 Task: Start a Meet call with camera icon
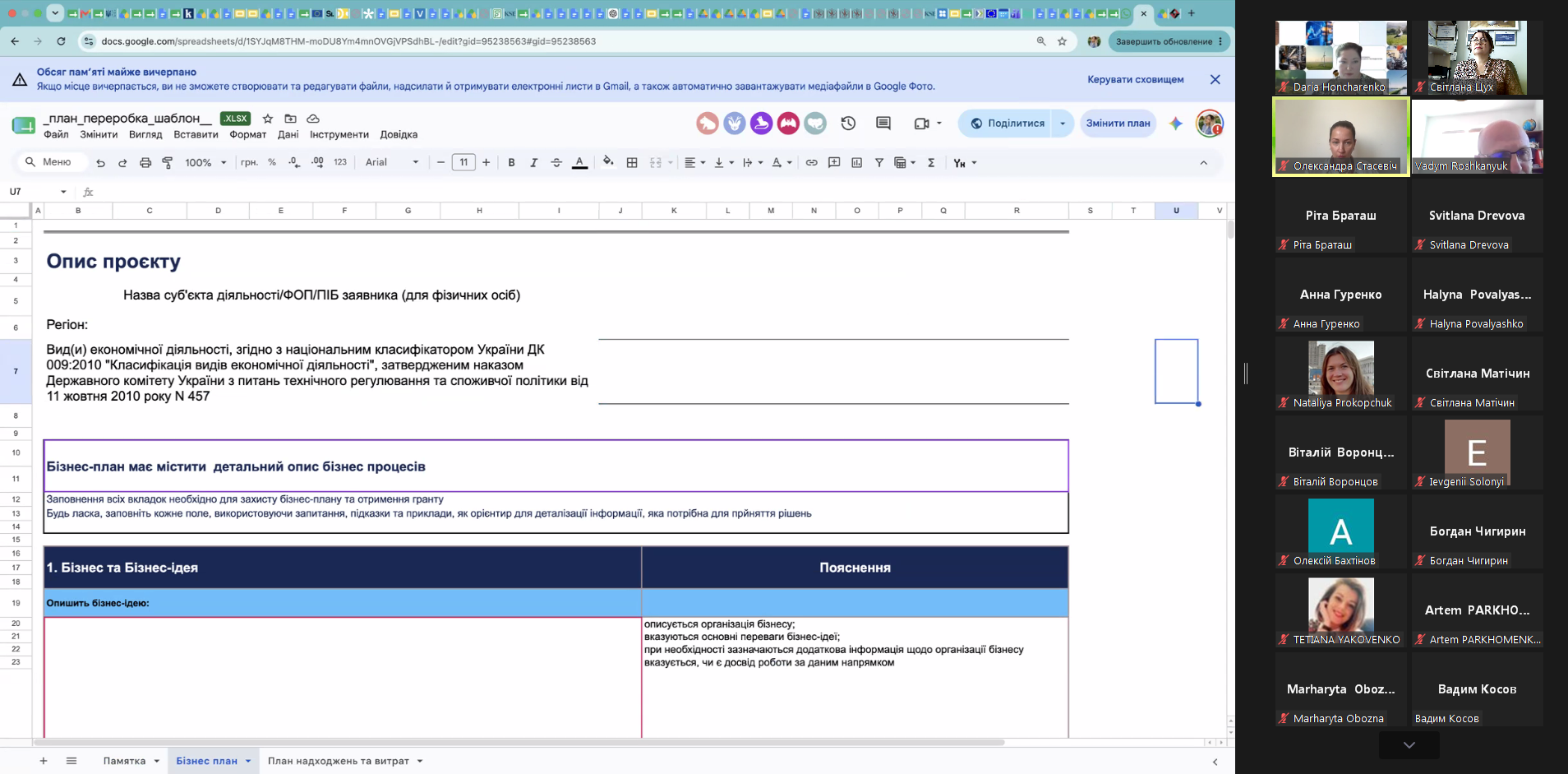tap(921, 124)
